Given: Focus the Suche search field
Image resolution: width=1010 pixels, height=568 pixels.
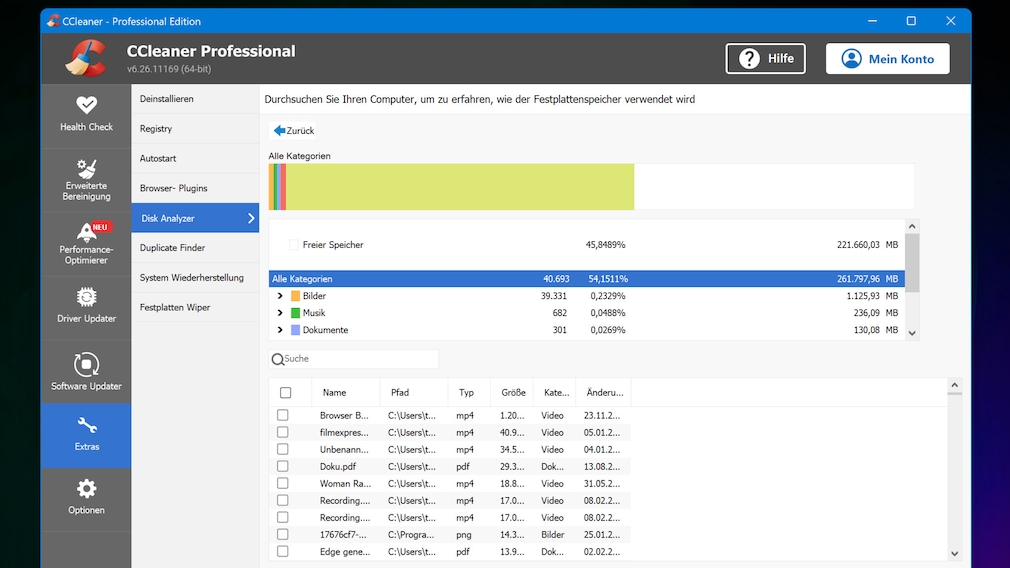Looking at the screenshot, I should 354,359.
